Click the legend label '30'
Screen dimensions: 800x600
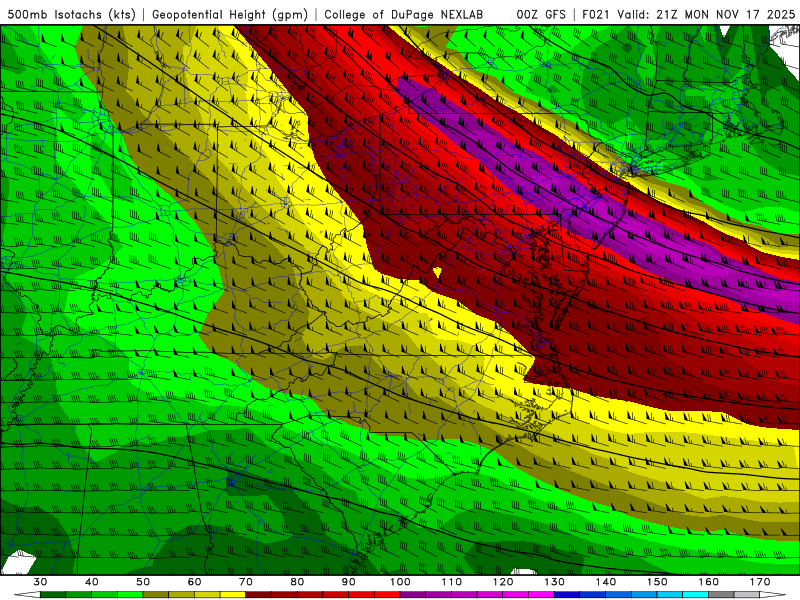(40, 582)
